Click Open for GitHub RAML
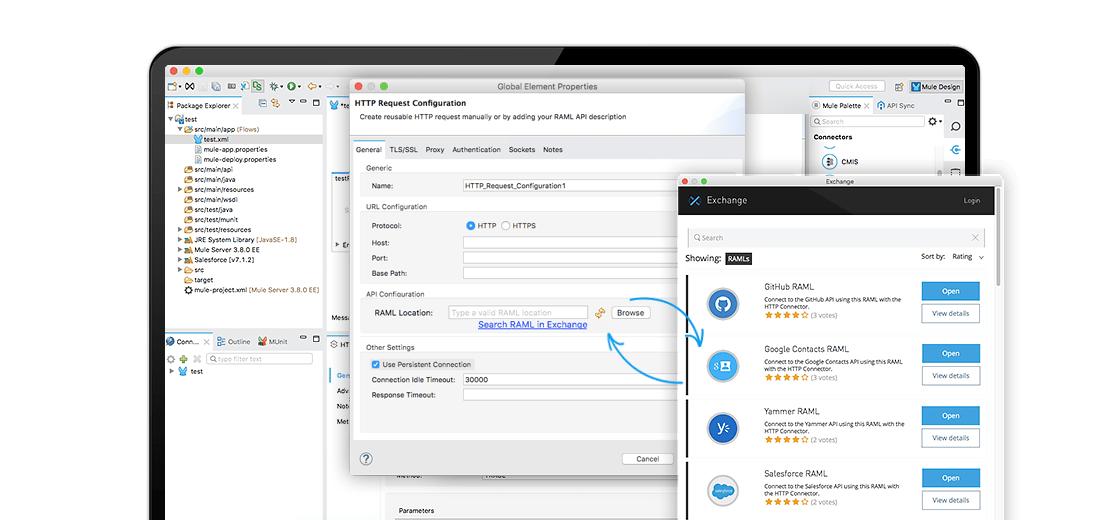The width and height of the screenshot is (1120, 520). (x=951, y=291)
